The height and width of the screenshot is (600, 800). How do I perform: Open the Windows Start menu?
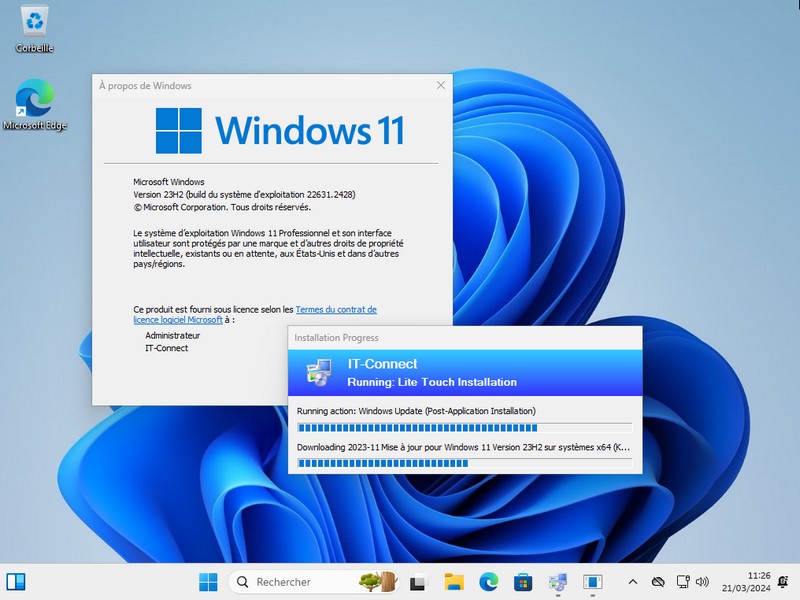coord(208,582)
